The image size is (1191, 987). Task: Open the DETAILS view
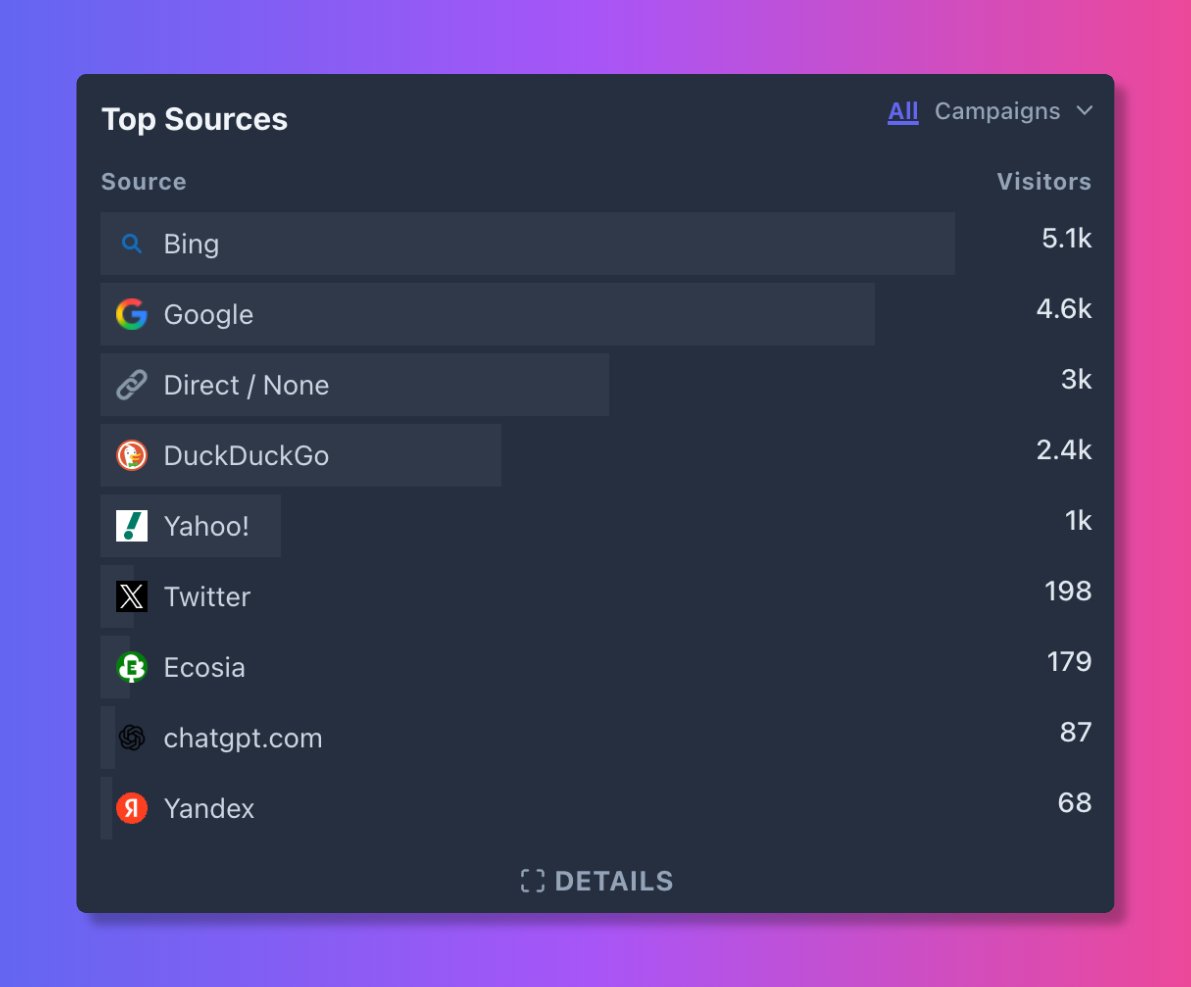click(x=597, y=881)
